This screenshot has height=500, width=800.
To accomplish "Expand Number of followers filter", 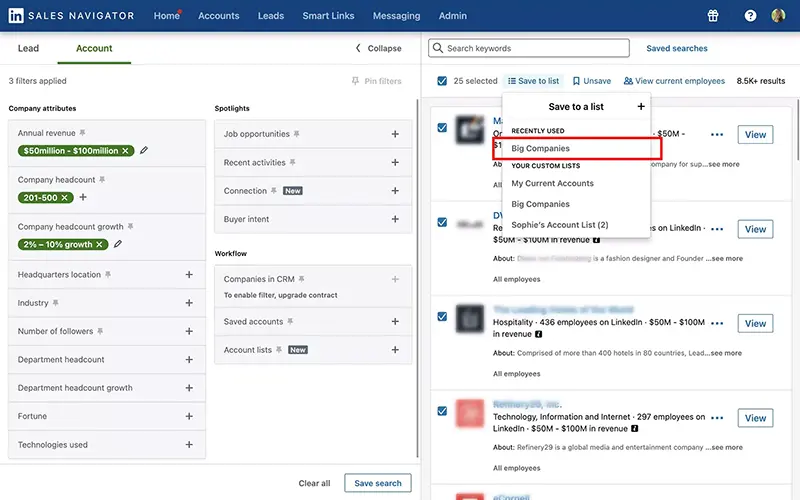I will [189, 331].
